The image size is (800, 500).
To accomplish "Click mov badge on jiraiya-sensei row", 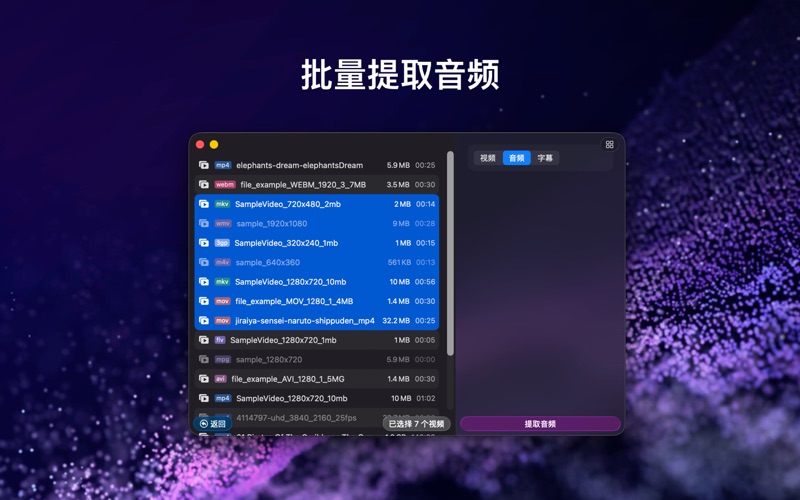I will pos(222,320).
